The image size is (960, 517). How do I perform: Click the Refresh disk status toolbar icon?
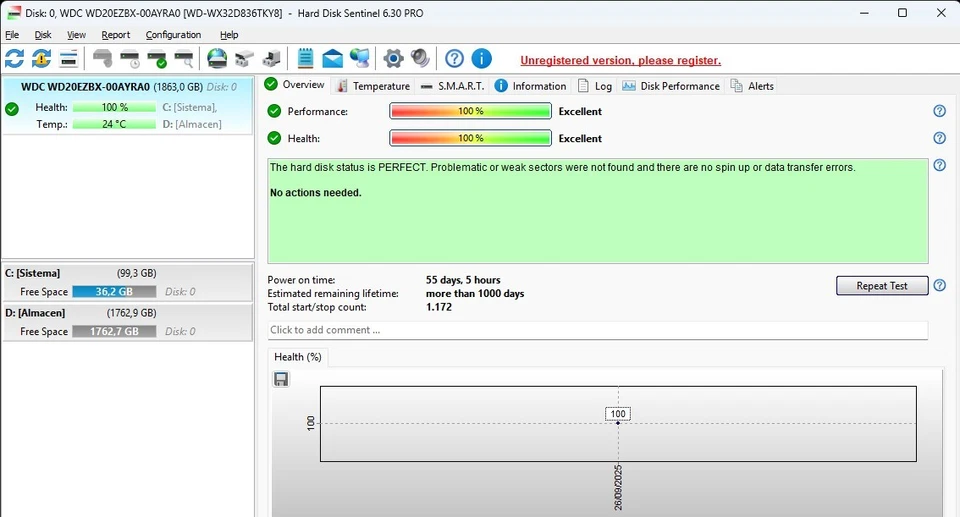pyautogui.click(x=15, y=59)
